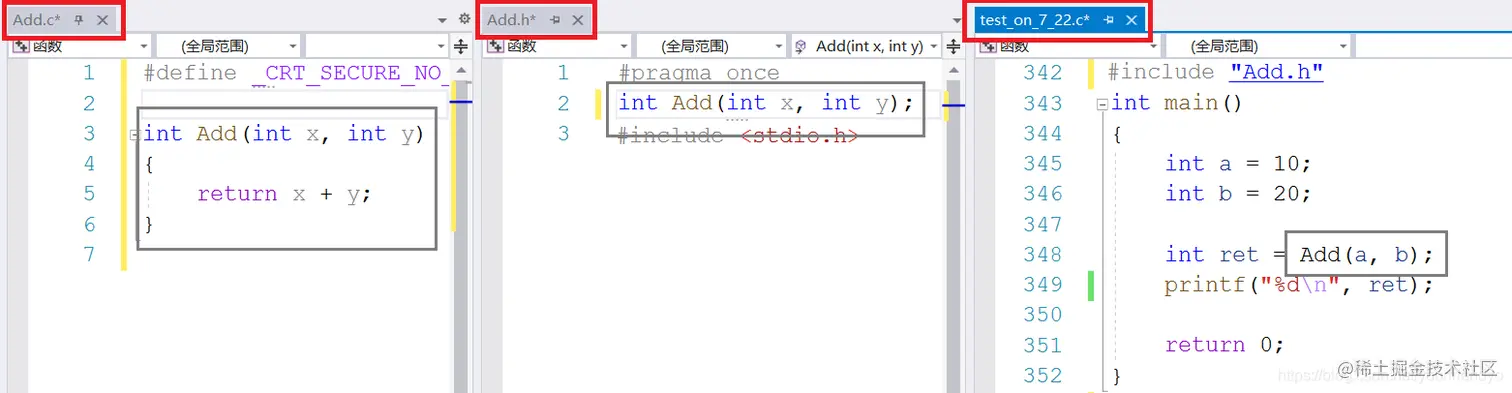Click "int main()" in test_on_7_22.c
Screen dimensions: 1512x393
point(1176,103)
